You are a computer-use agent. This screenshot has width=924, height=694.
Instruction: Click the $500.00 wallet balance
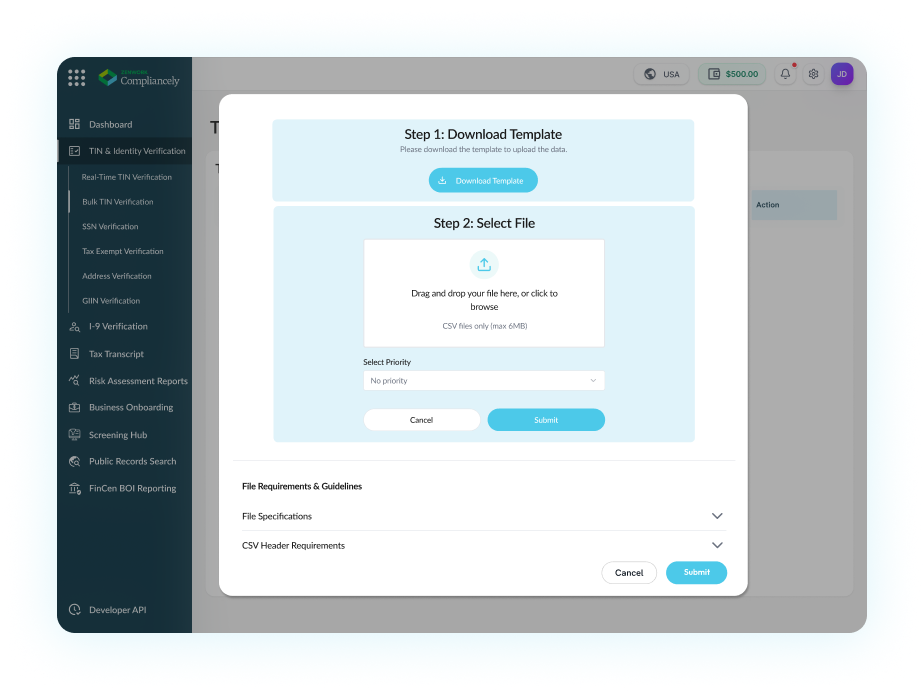click(732, 74)
